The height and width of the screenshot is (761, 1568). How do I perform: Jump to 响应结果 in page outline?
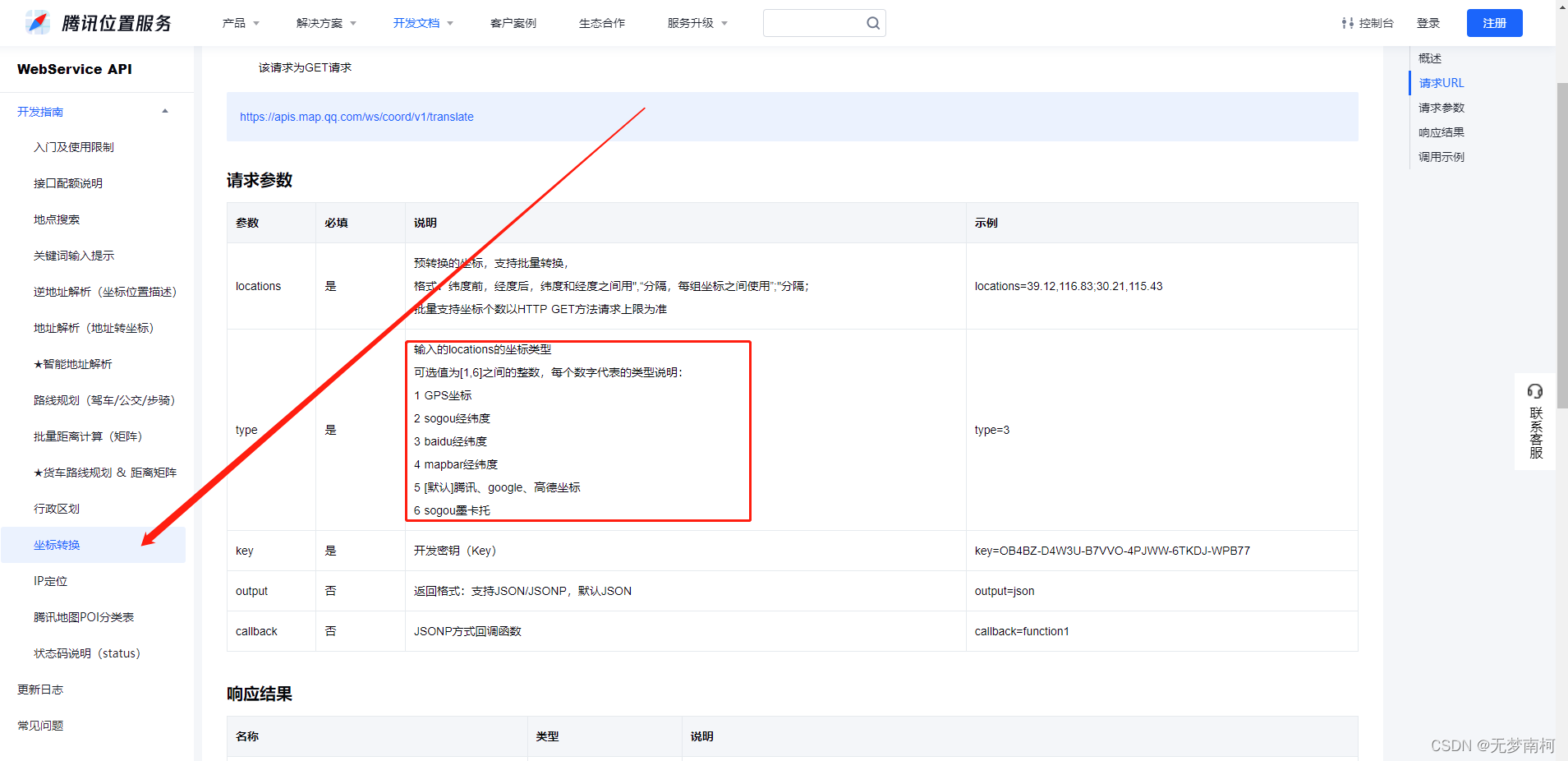coord(1442,132)
